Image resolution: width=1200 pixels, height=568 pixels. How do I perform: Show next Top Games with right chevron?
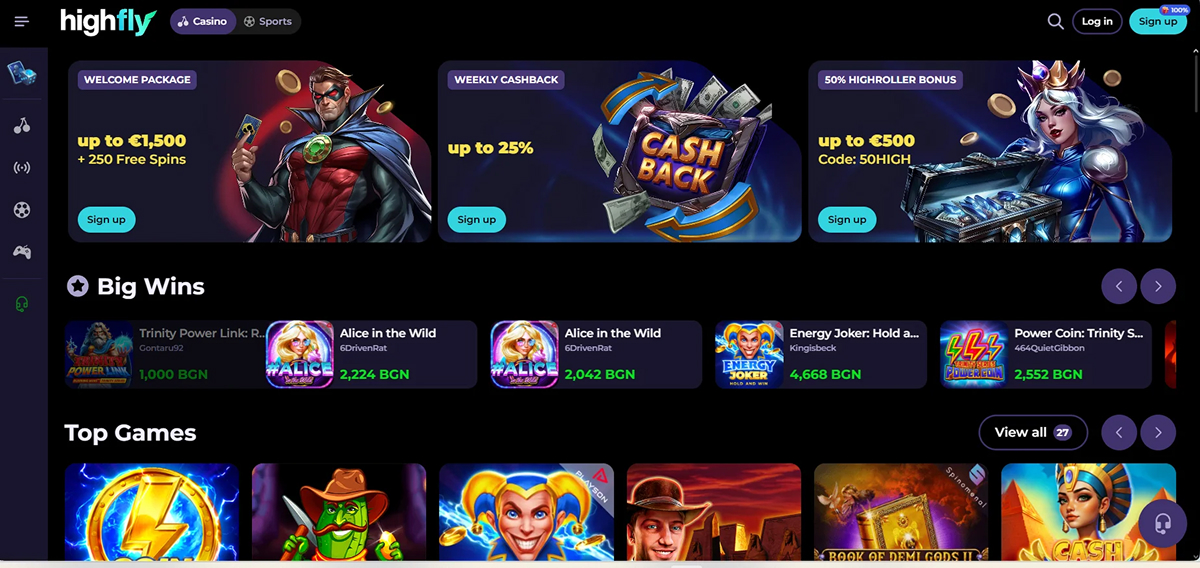pyautogui.click(x=1158, y=432)
